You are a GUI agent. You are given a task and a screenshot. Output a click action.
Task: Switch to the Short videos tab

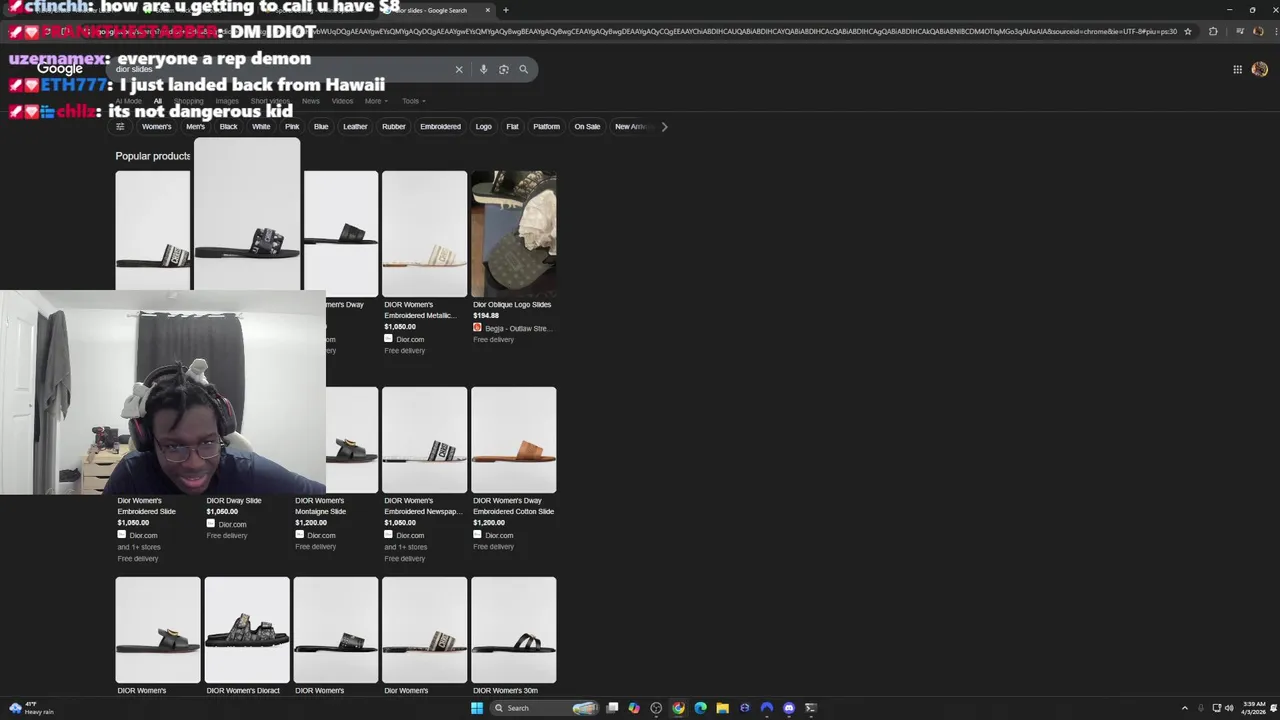[x=270, y=101]
